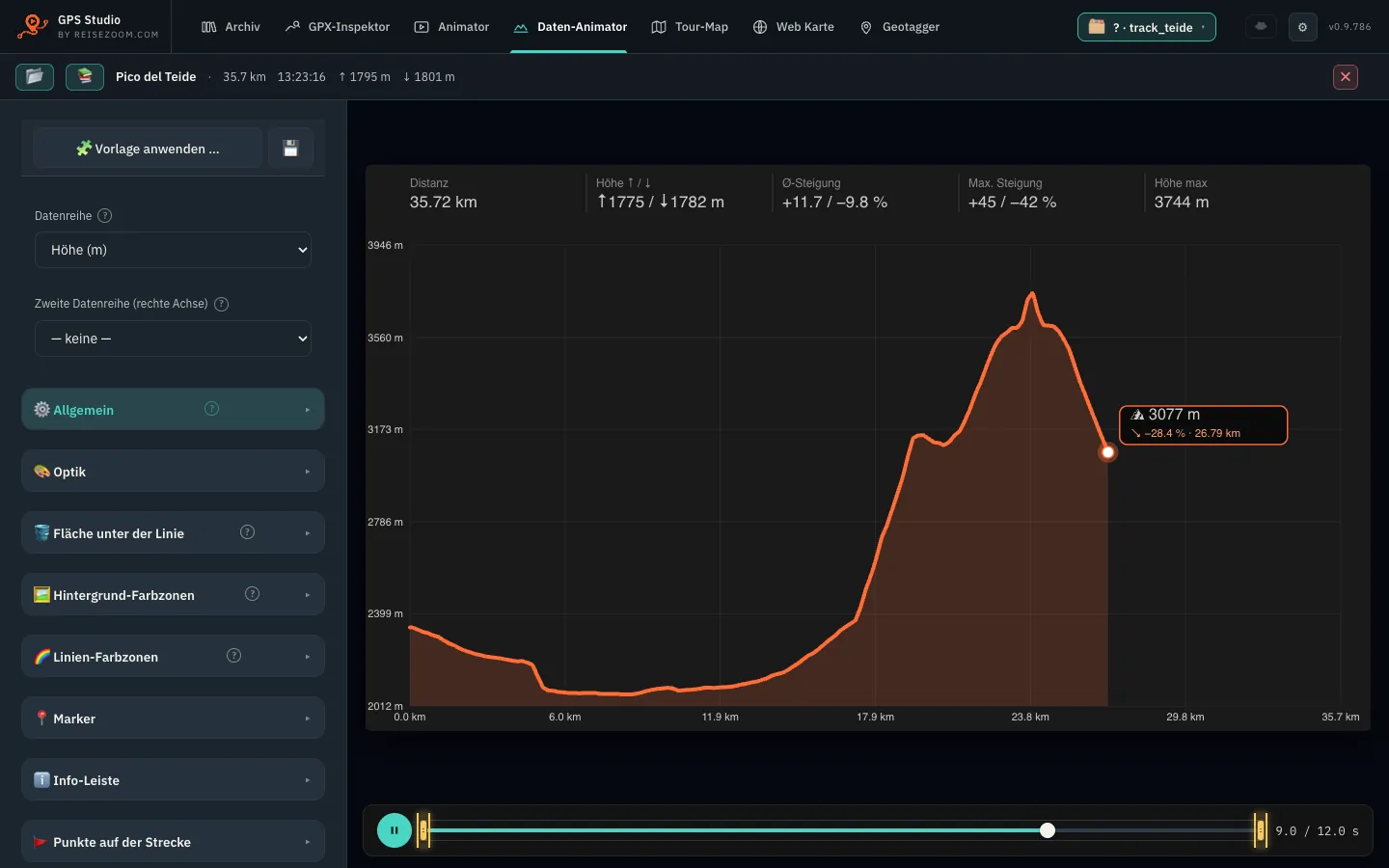The width and height of the screenshot is (1389, 868).
Task: Open the folder icon button beside the track title
Action: click(35, 76)
